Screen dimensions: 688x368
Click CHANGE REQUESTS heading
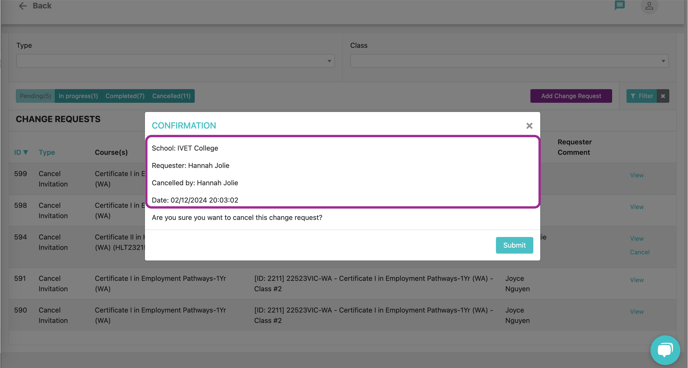(x=58, y=119)
